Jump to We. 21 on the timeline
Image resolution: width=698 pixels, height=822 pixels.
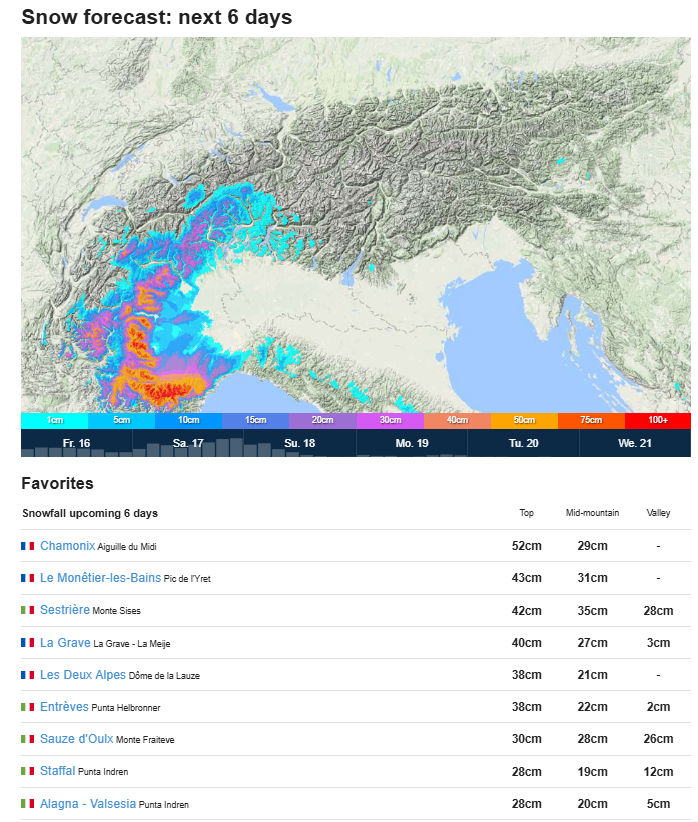635,443
